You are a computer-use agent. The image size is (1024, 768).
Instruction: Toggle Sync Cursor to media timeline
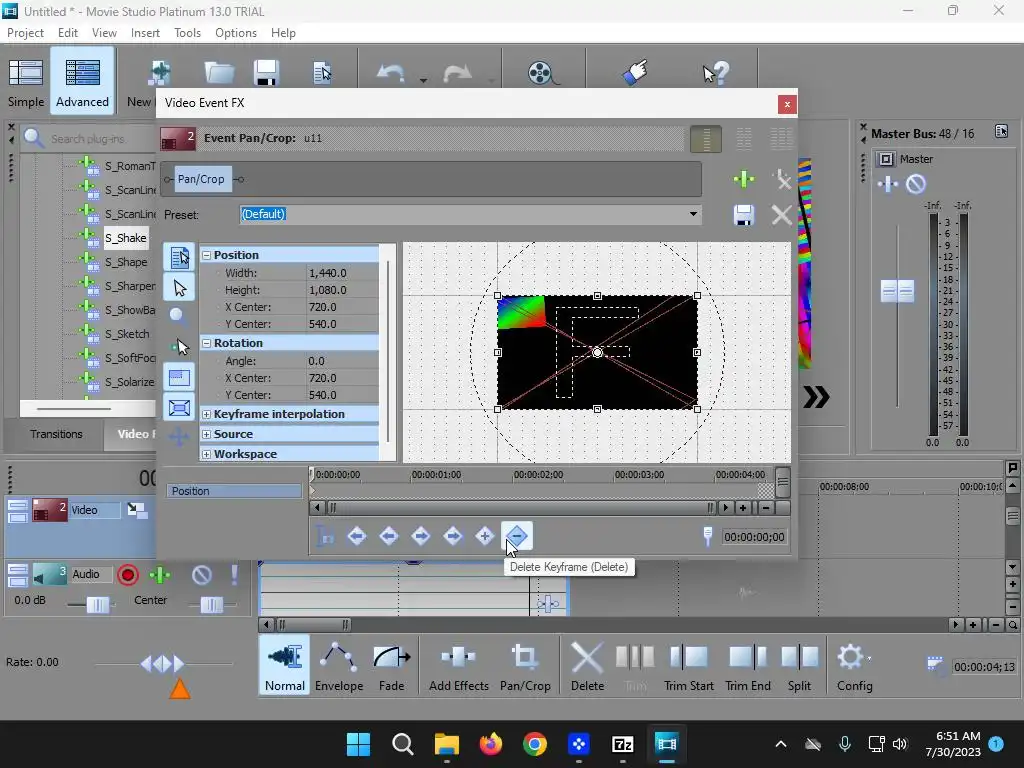325,536
